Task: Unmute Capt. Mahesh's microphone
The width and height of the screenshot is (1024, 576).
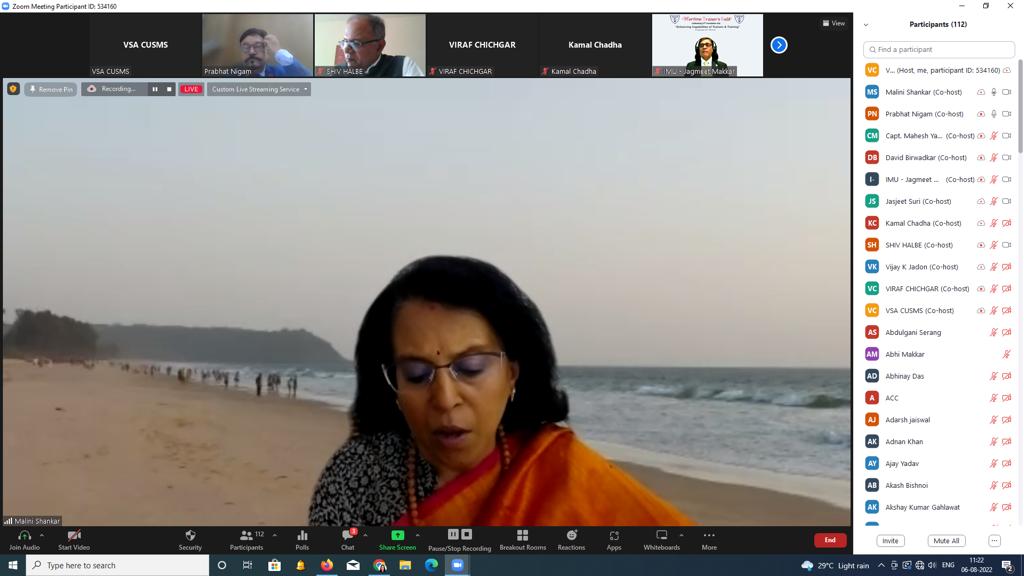Action: 993,136
